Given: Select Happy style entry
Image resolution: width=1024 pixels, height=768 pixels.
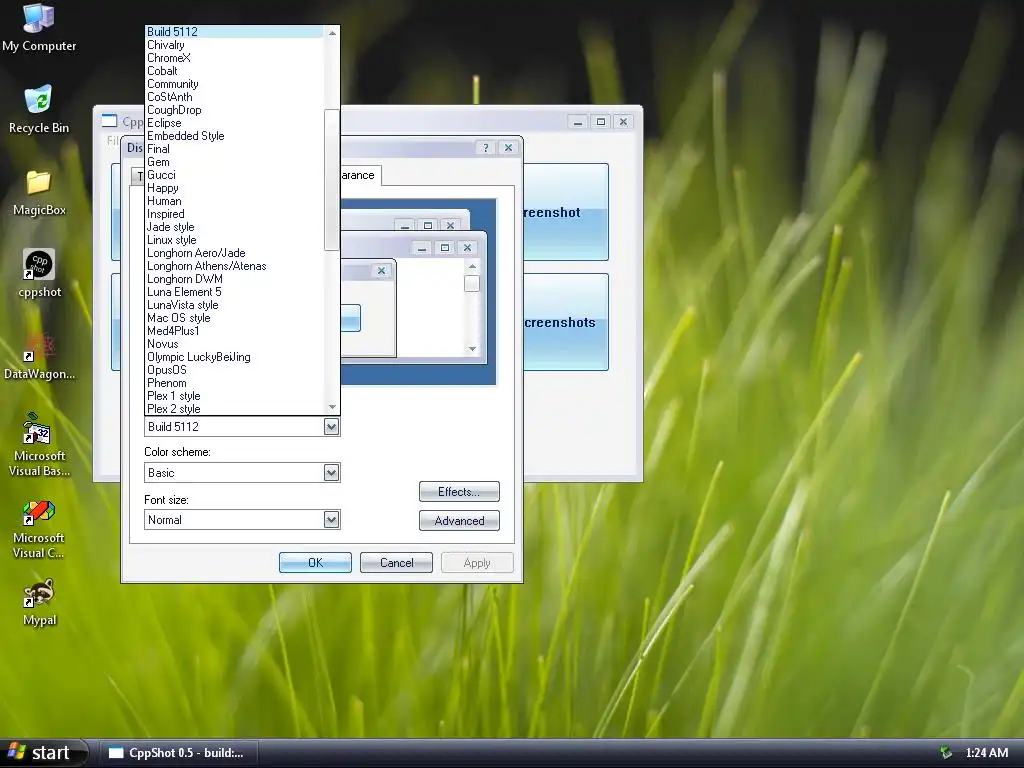Looking at the screenshot, I should (x=234, y=188).
